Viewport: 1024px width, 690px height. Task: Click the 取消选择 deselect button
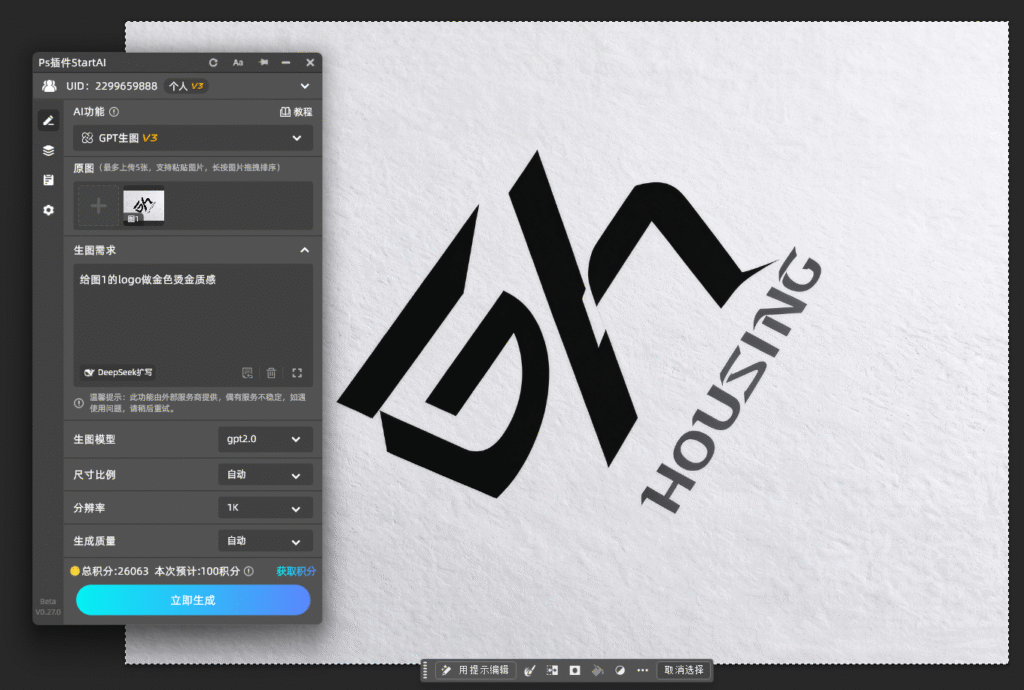pos(684,670)
